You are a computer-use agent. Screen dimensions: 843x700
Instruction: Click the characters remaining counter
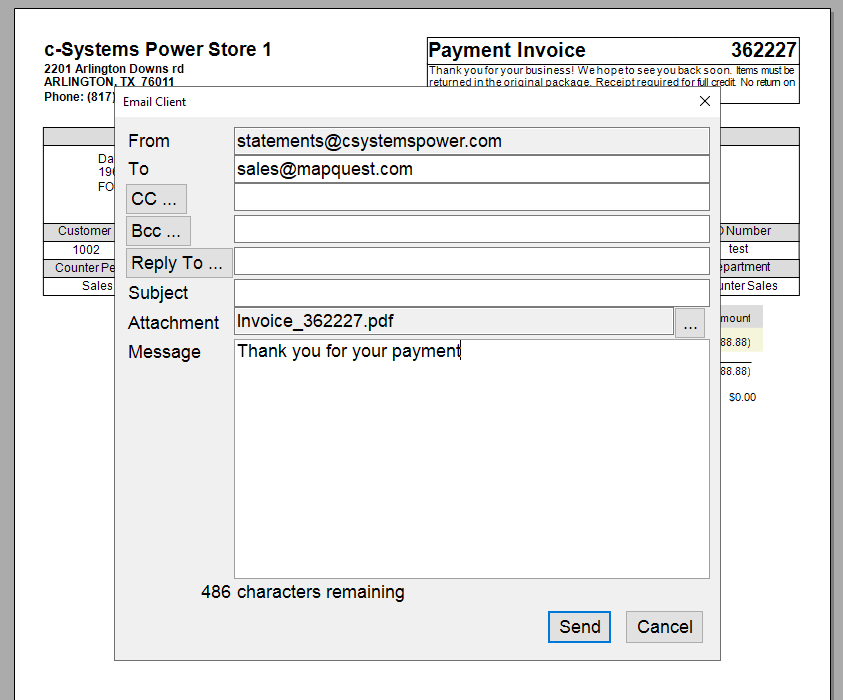(303, 592)
